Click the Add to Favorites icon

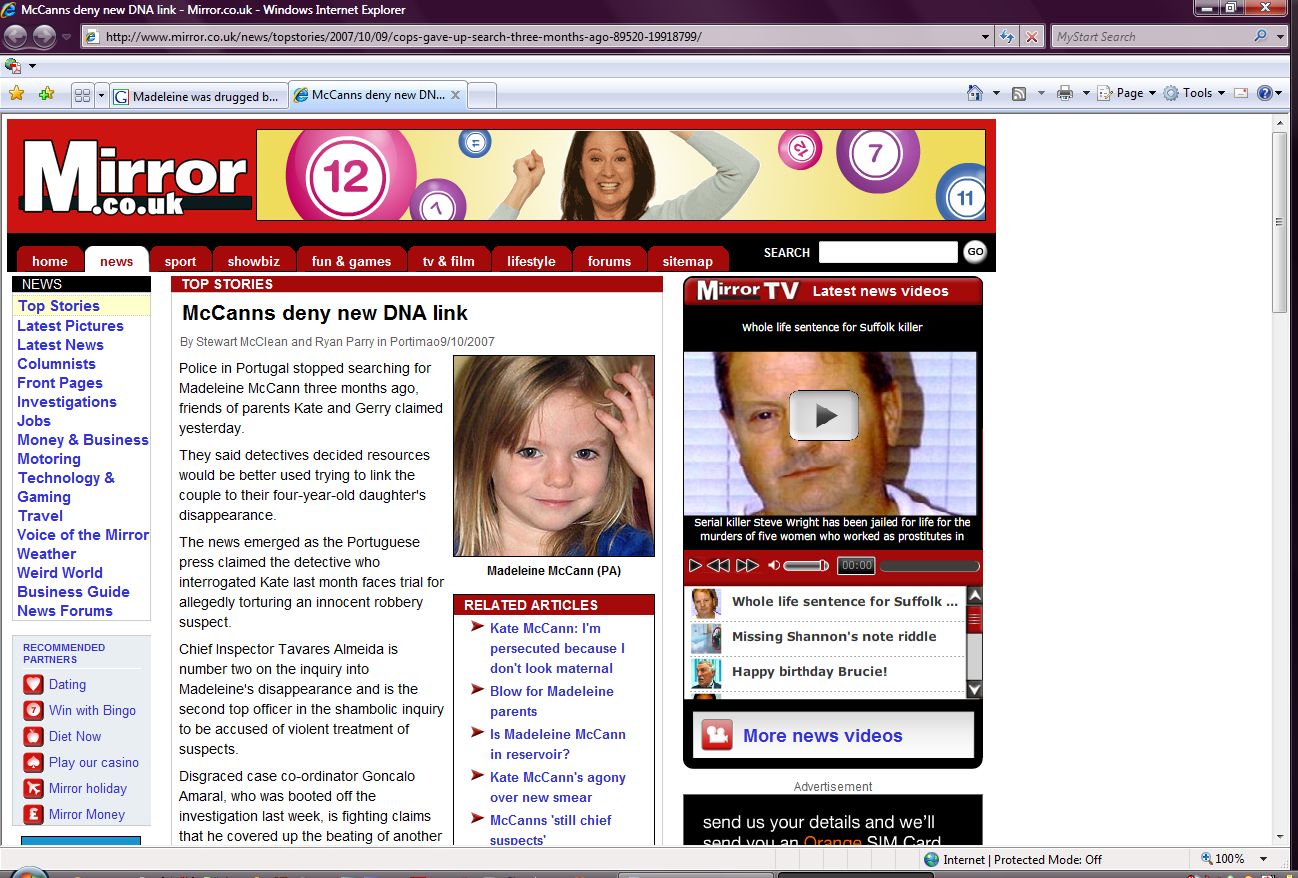(x=46, y=94)
